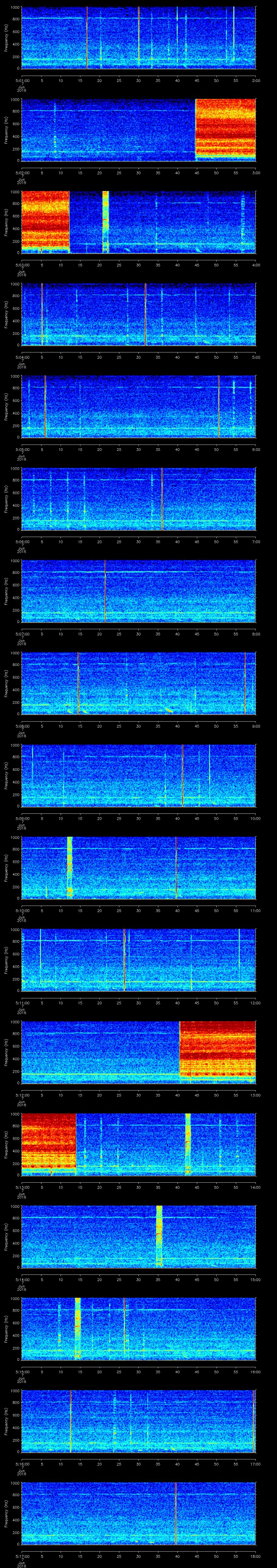Select the spectrogram panel starting at 5:04:00
The image size is (277, 1568).
139,314
